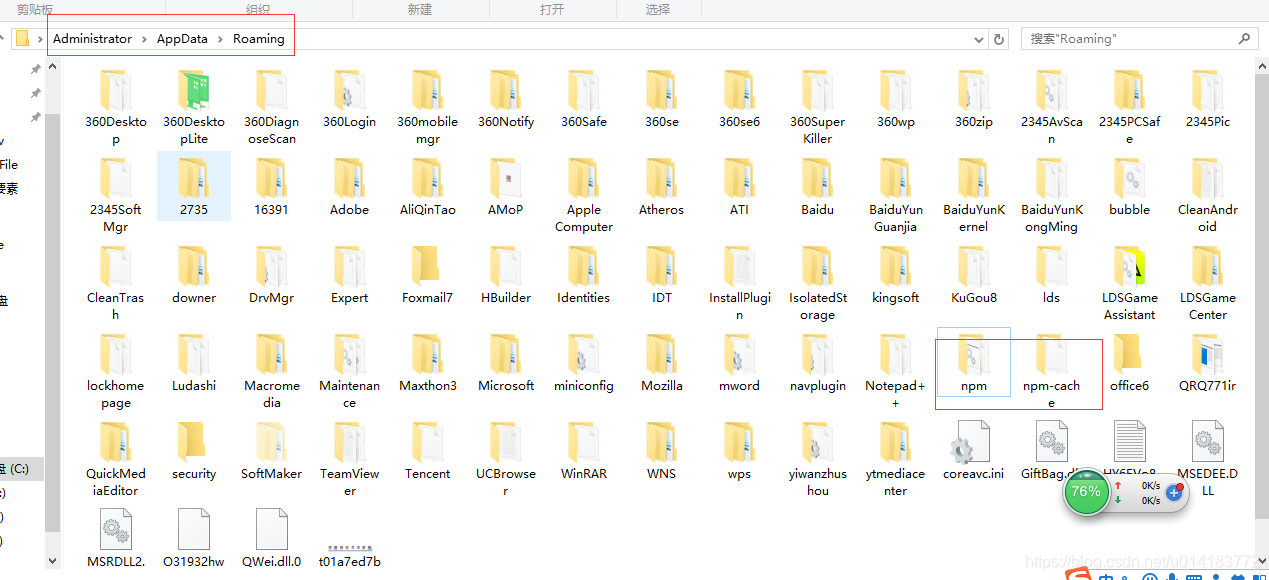Click the Sogou input method tray icon

coord(1078,574)
